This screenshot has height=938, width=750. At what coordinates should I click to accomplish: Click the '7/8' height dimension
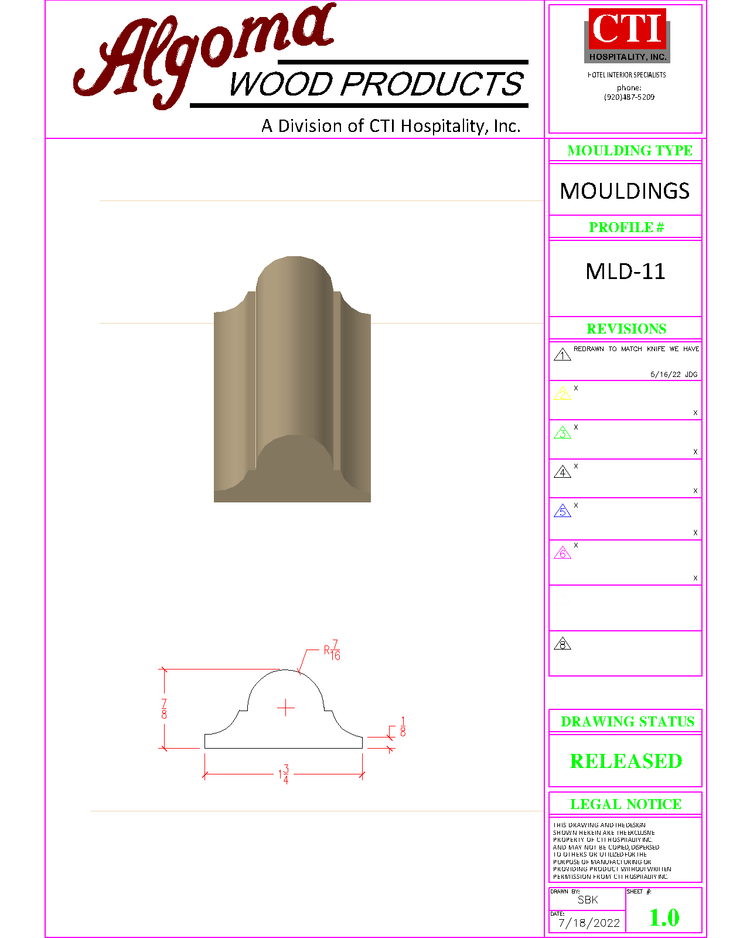pyautogui.click(x=164, y=709)
